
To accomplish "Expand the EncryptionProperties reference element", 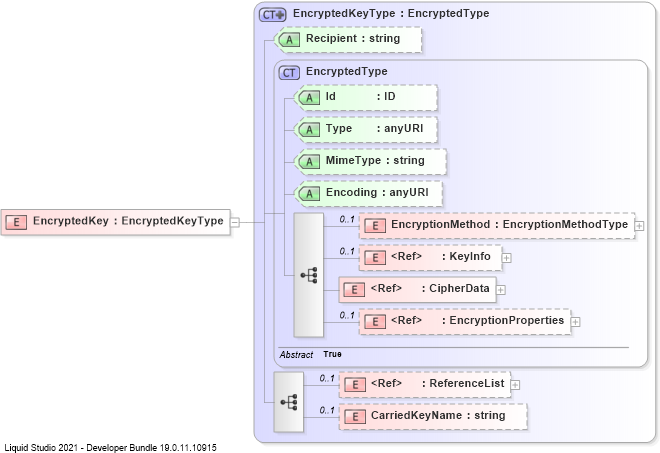I will [575, 322].
